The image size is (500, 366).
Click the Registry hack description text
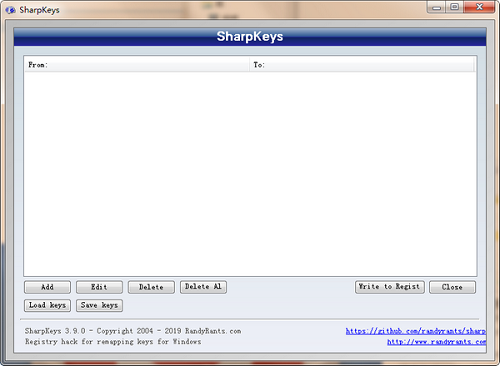(113, 342)
